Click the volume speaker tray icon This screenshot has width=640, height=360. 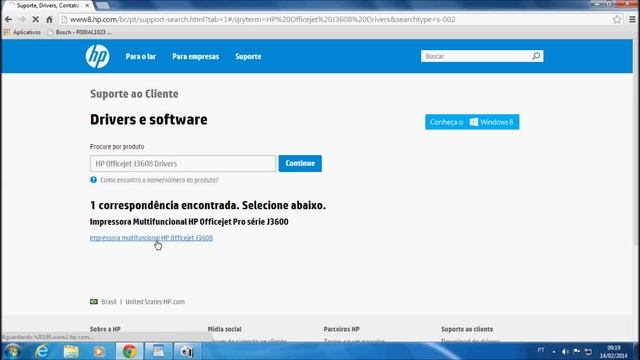pyautogui.click(x=565, y=351)
